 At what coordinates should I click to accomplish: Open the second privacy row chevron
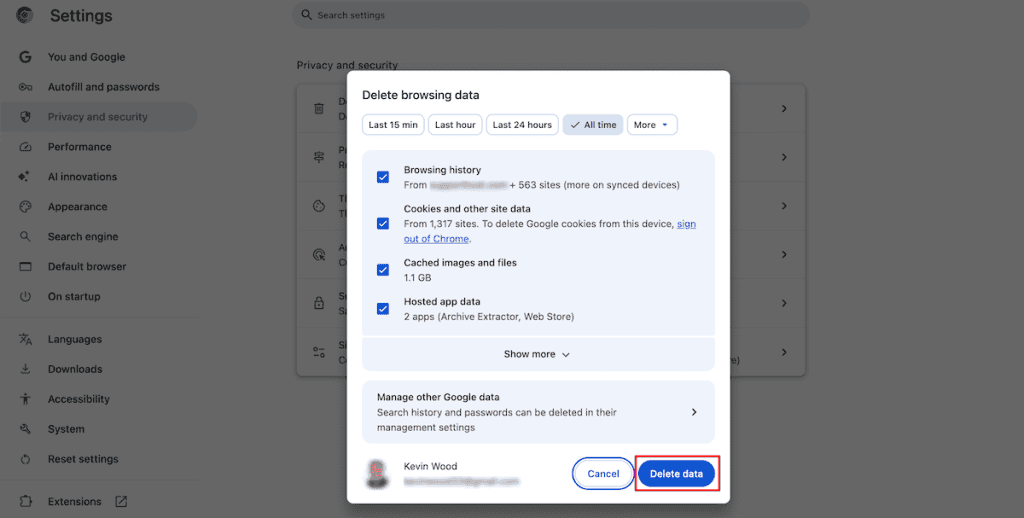[784, 157]
